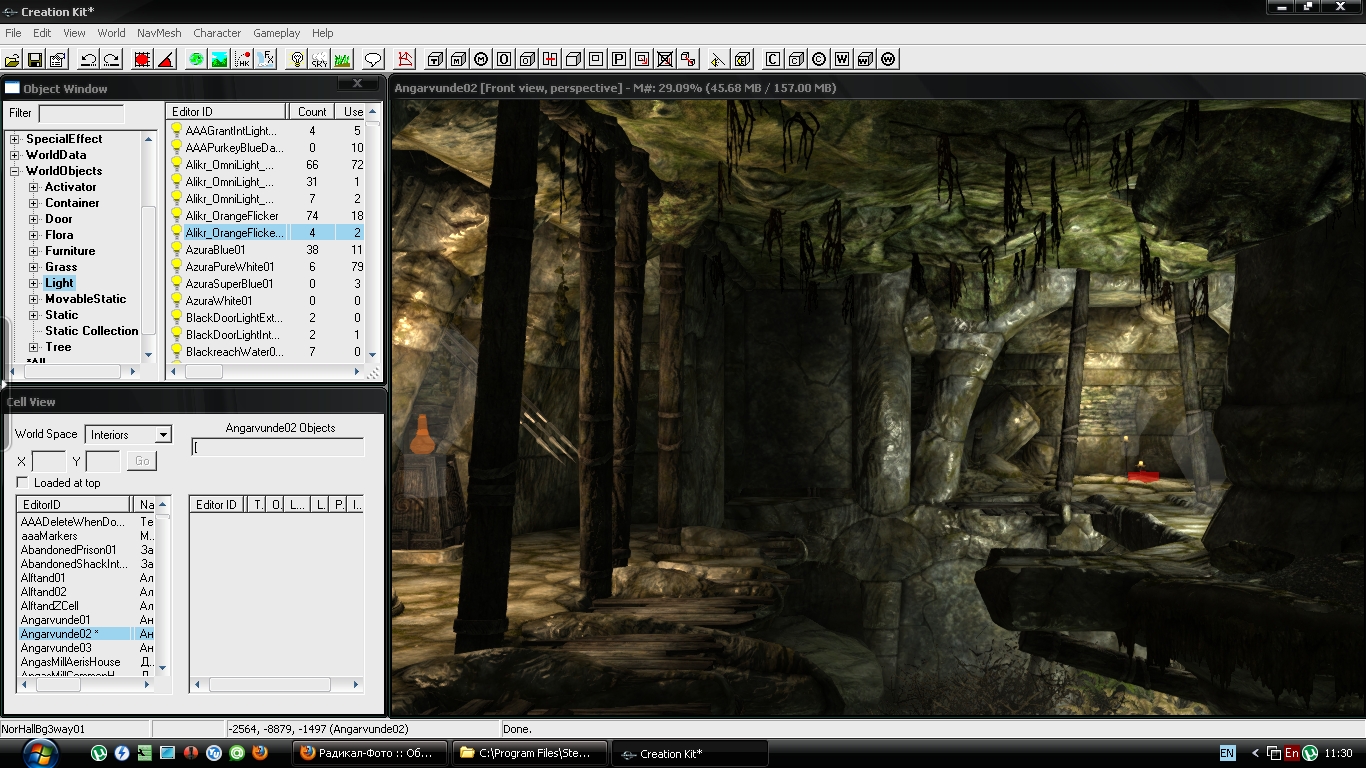Image resolution: width=1366 pixels, height=768 pixels.
Task: Sort cells by EditorID column header
Action: pos(74,505)
